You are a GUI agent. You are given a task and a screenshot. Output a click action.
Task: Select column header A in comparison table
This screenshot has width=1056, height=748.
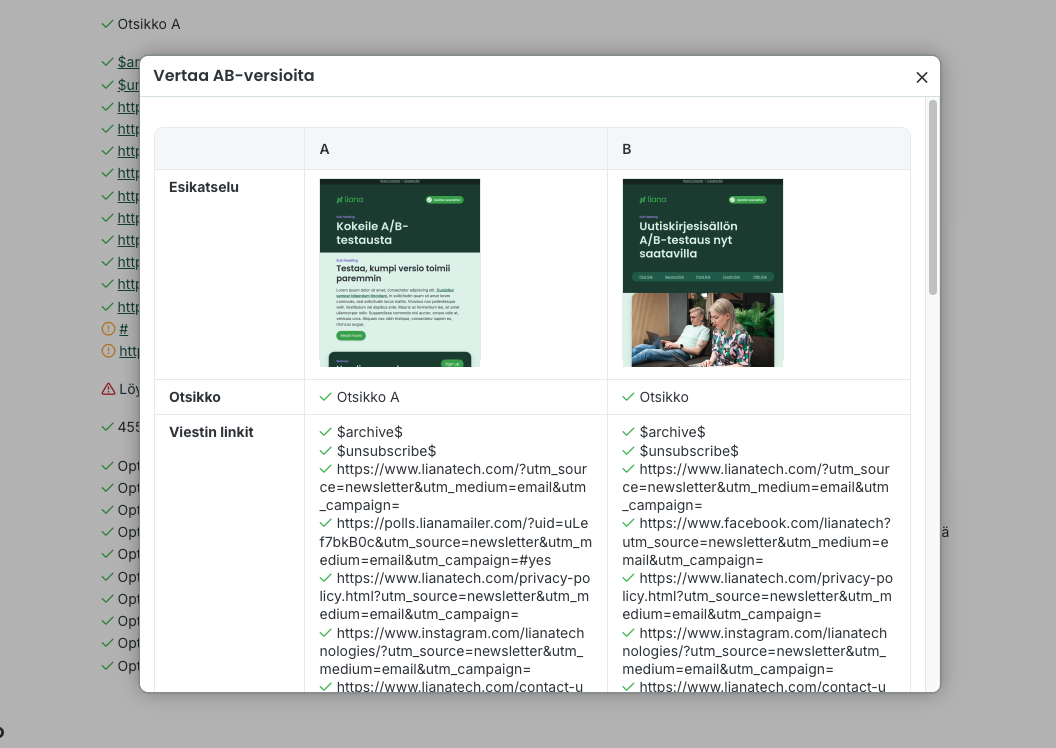325,149
